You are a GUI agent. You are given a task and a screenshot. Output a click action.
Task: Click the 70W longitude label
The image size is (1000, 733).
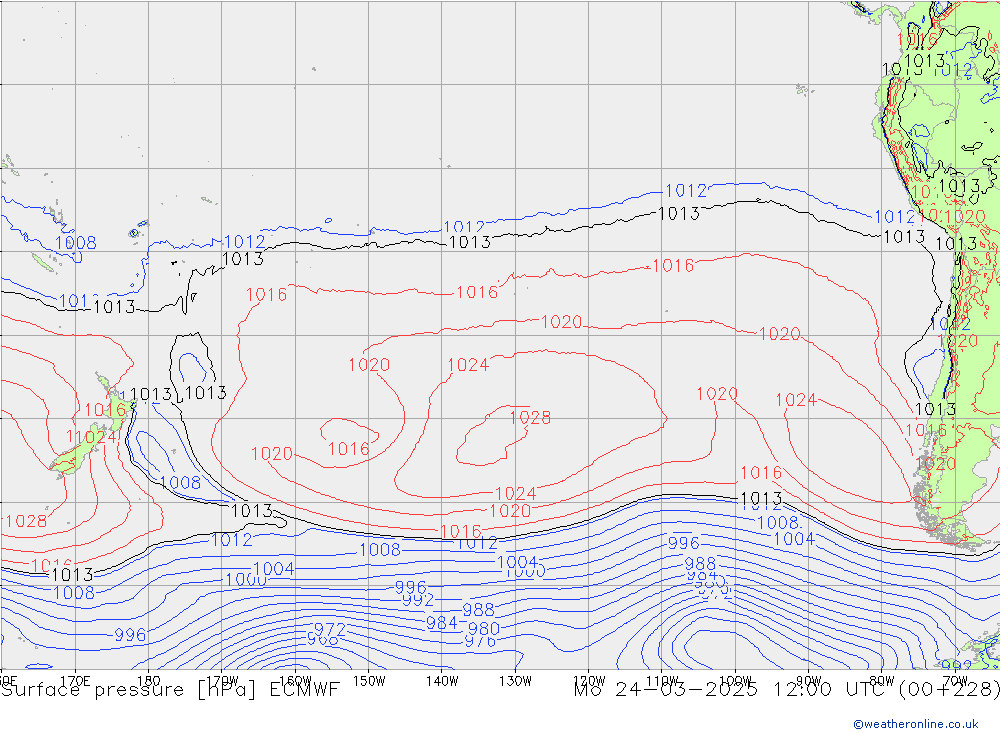point(955,681)
